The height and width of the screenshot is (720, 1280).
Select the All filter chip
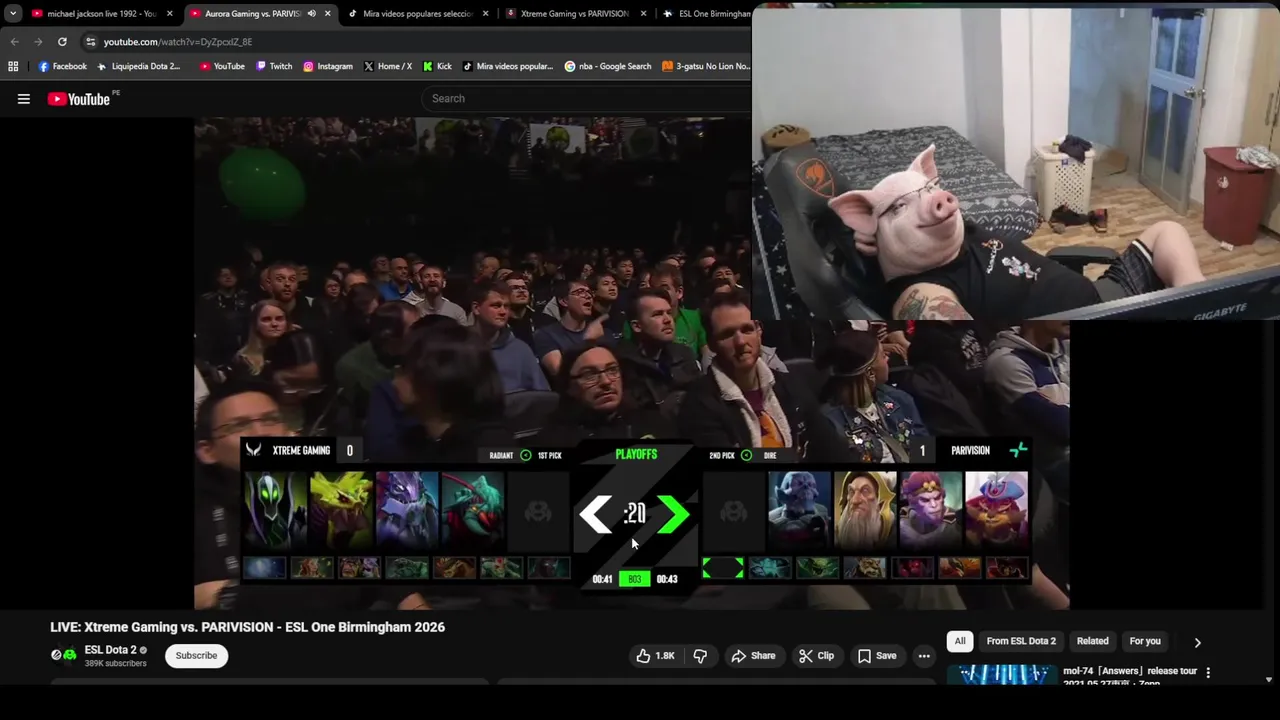tap(960, 641)
